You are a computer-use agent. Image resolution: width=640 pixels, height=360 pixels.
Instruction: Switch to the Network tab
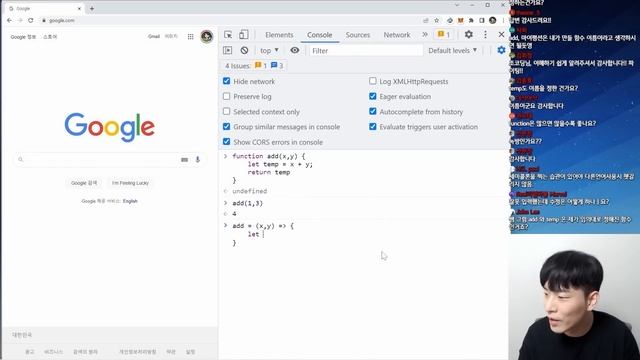(x=397, y=35)
